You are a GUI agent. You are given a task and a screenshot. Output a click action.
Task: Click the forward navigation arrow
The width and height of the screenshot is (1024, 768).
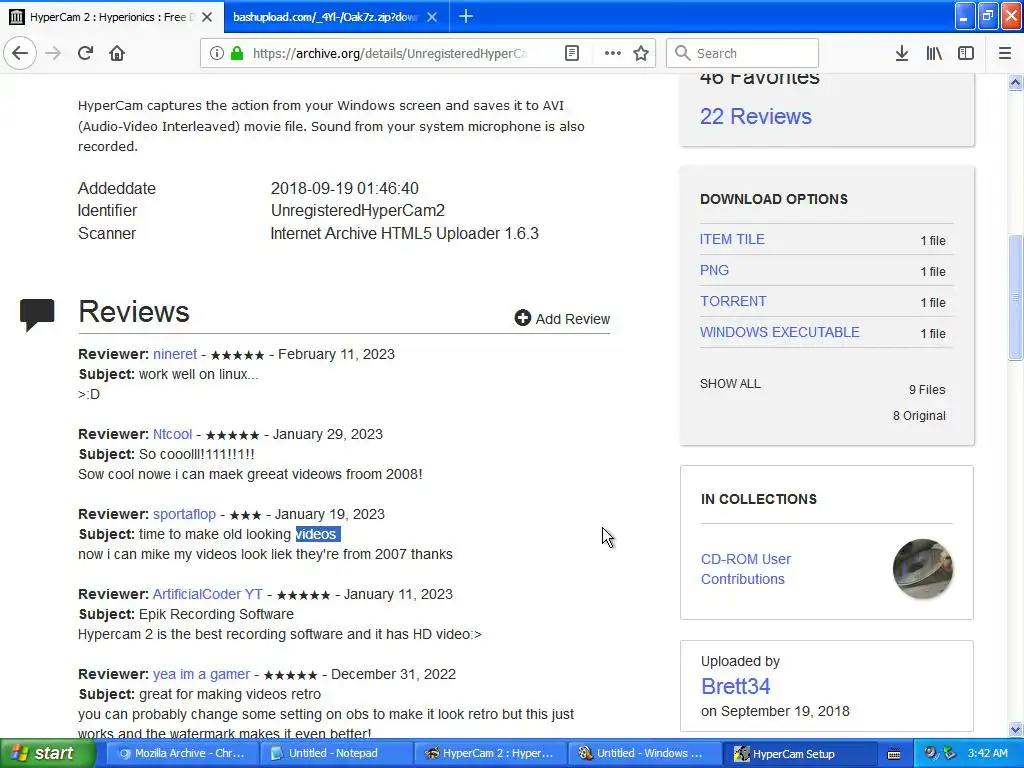click(x=53, y=53)
